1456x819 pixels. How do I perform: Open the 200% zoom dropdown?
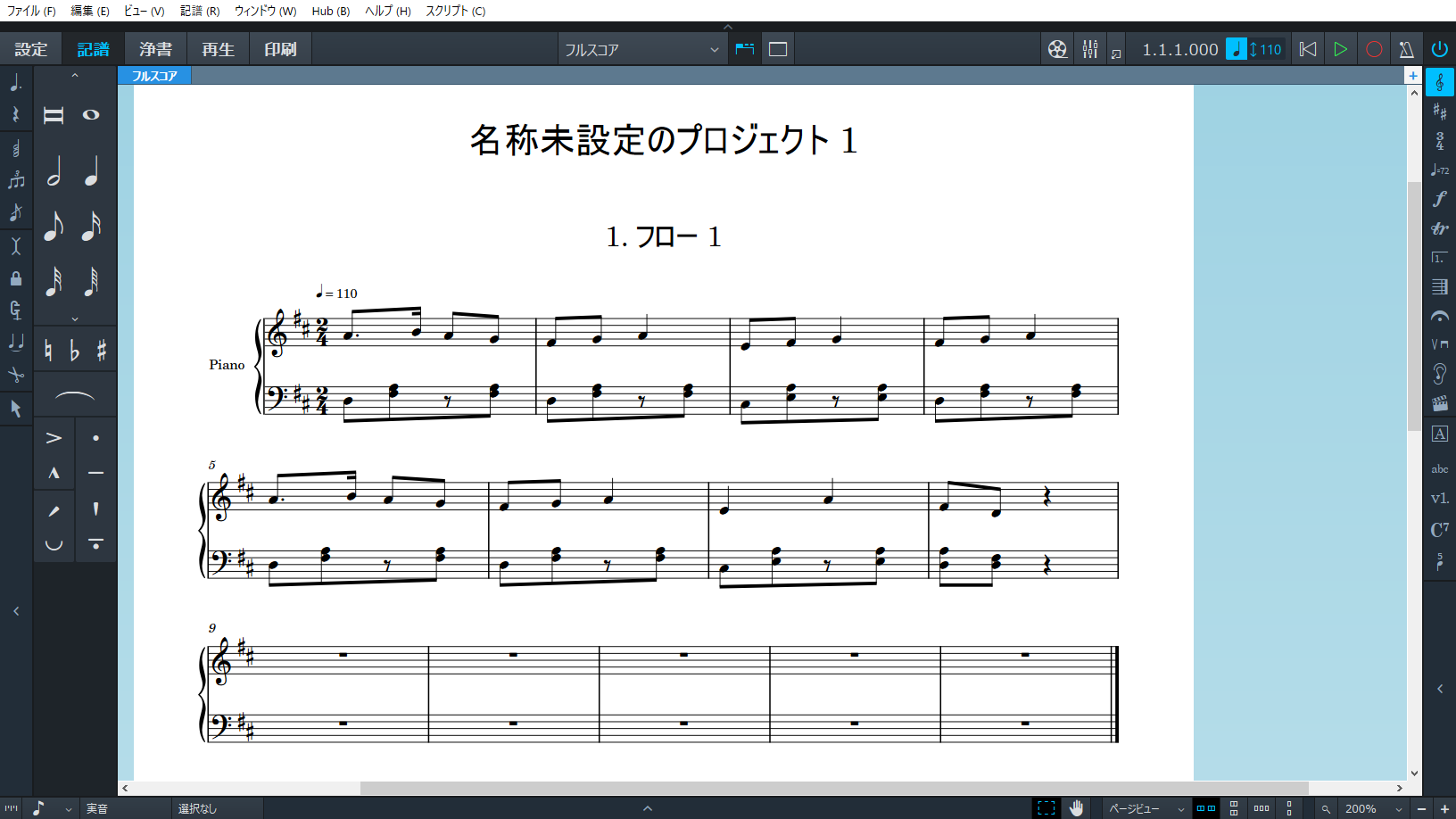pyautogui.click(x=1374, y=808)
